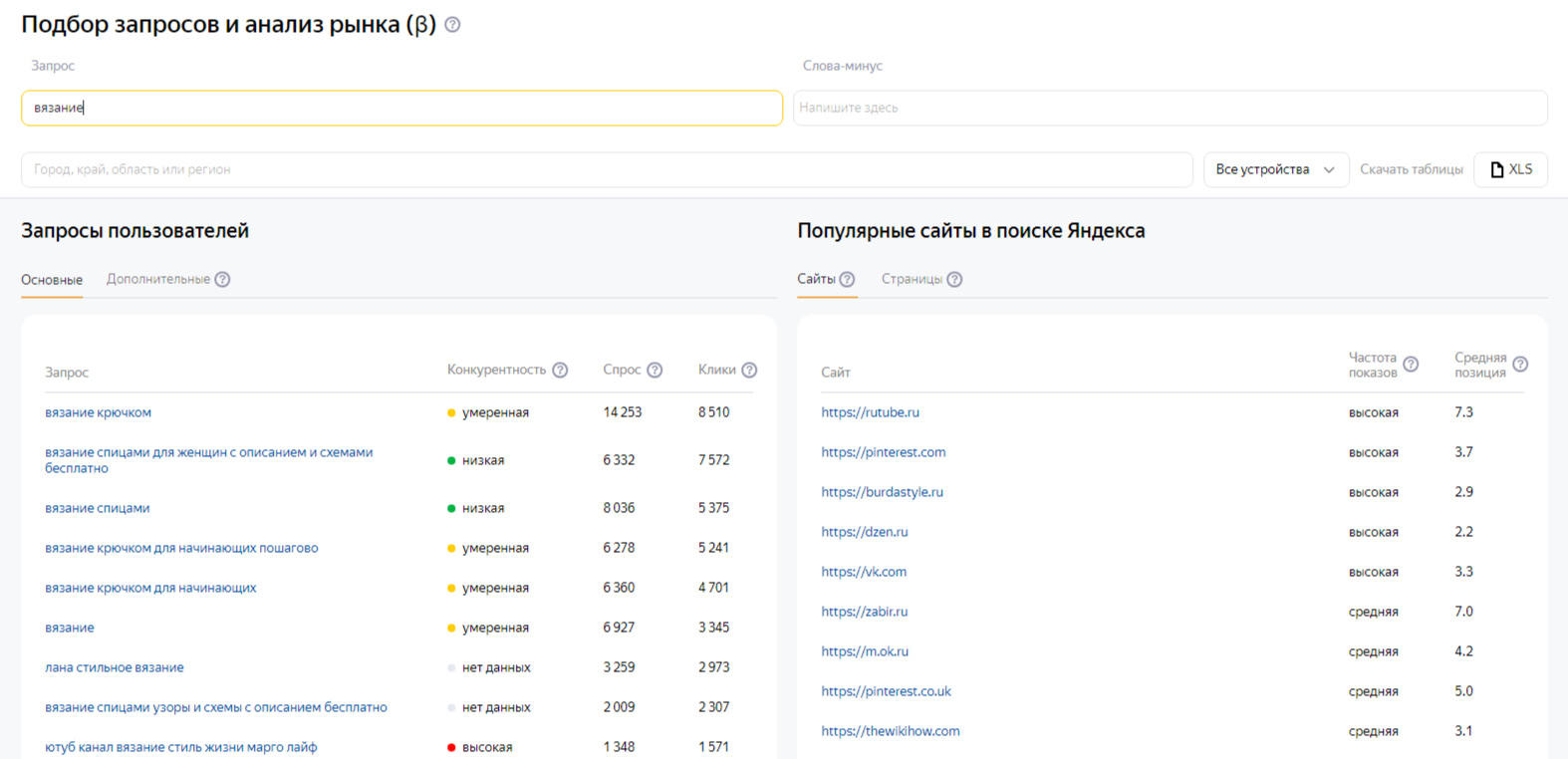The width and height of the screenshot is (1568, 759).
Task: Click demand value 8 036
Action: pos(619,508)
